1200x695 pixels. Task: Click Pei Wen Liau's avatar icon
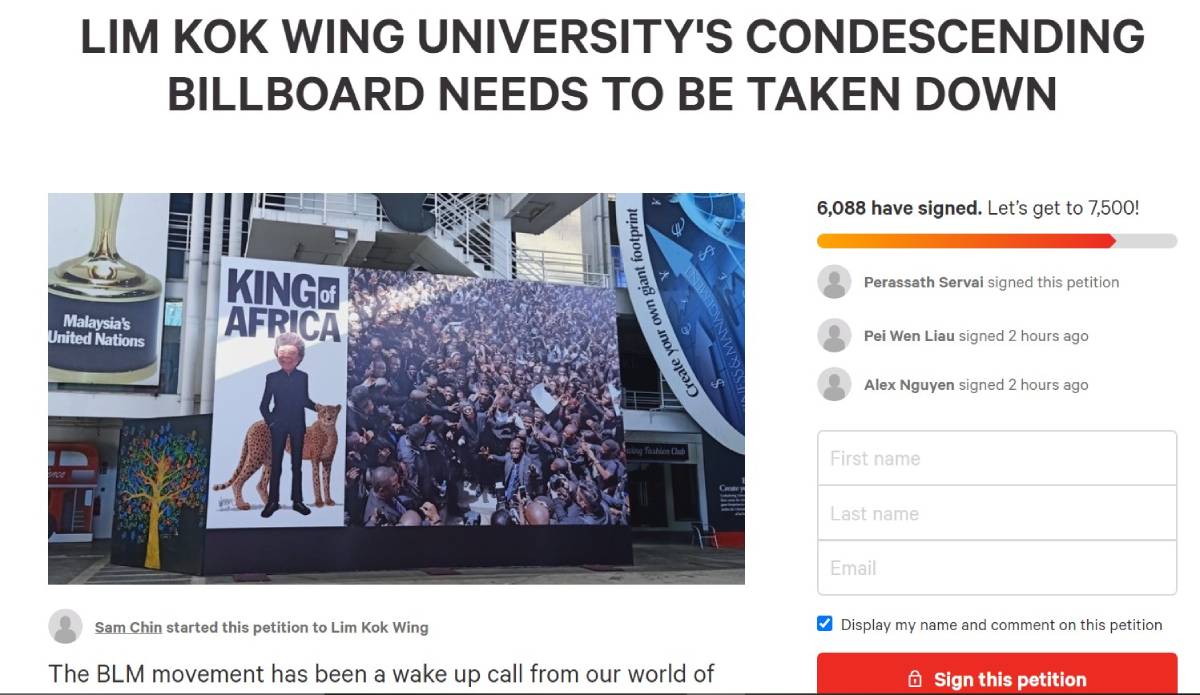pyautogui.click(x=834, y=335)
